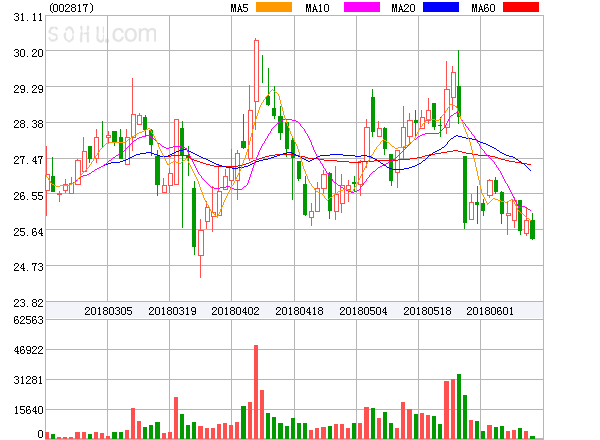
Task: Select the MA5 legend label
Action: click(x=239, y=8)
